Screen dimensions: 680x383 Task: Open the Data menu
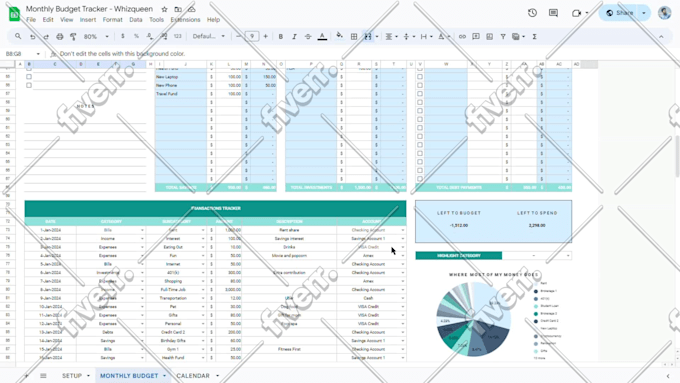click(135, 20)
